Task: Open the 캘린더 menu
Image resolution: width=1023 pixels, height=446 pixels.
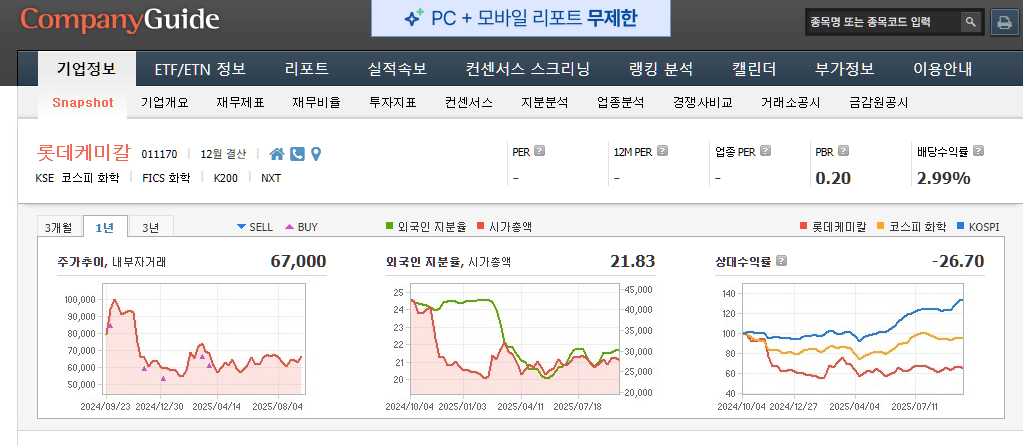Action: [x=754, y=69]
